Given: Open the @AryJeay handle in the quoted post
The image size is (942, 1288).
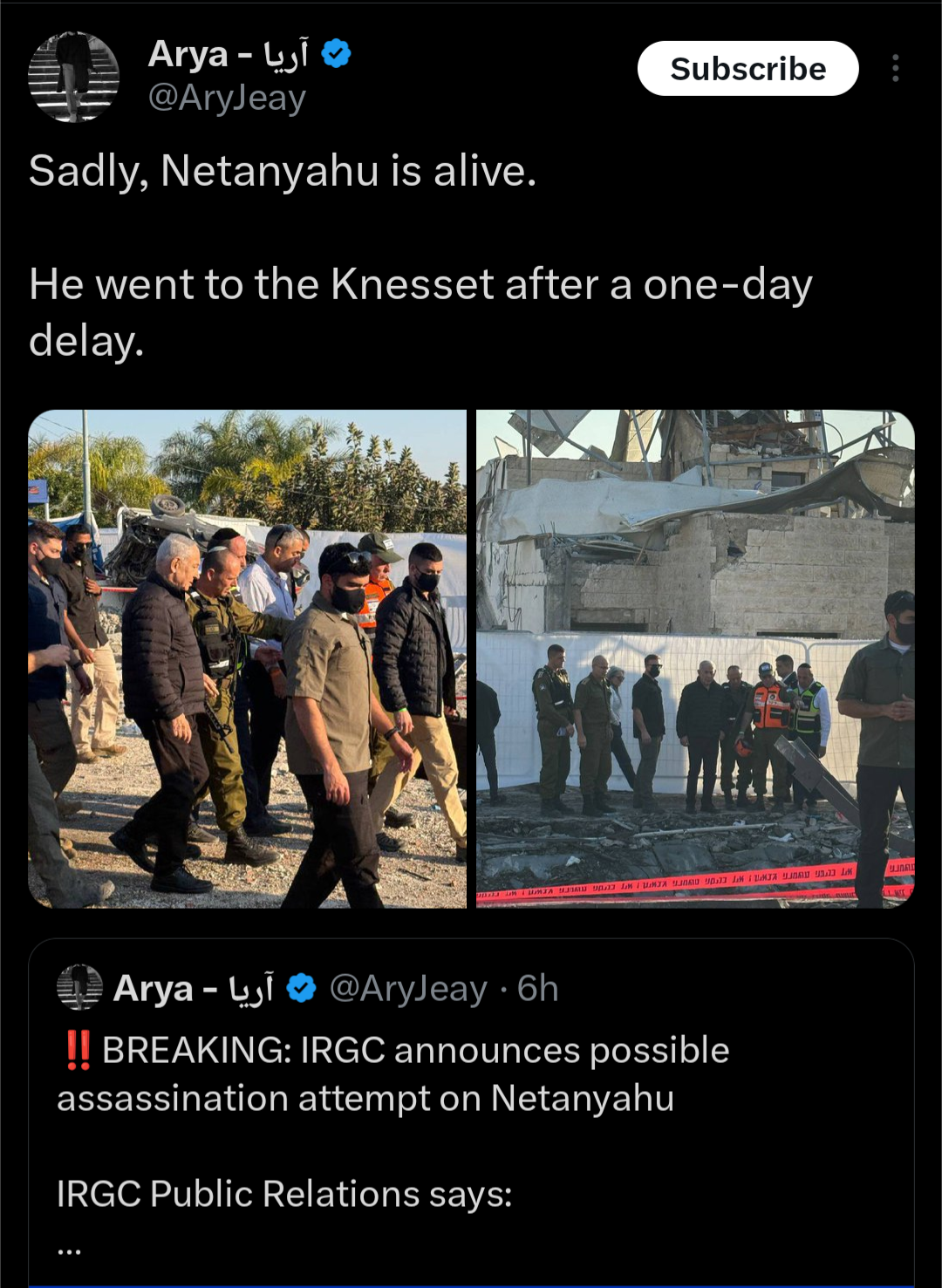Looking at the screenshot, I should coord(408,989).
